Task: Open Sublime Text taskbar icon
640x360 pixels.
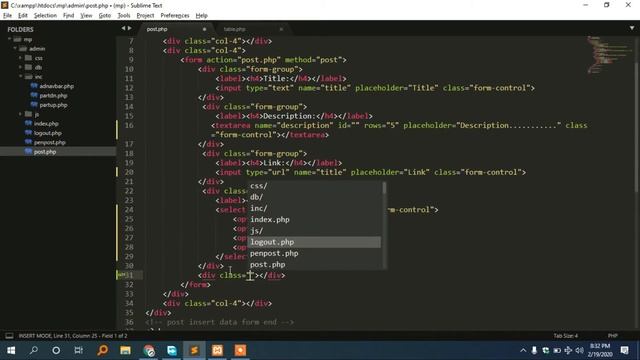Action: pyautogui.click(x=194, y=350)
